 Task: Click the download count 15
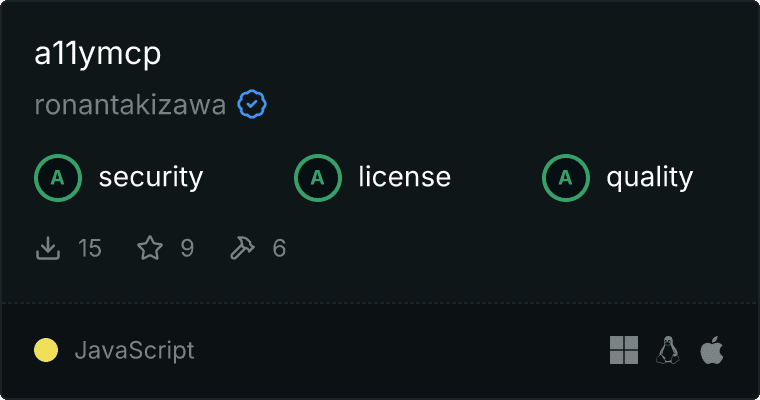coord(90,248)
